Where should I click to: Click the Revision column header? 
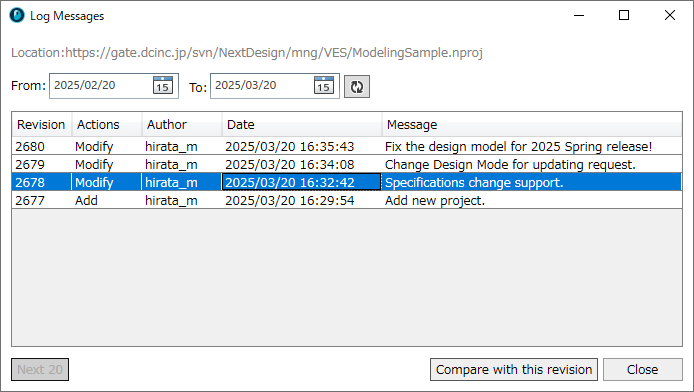[x=41, y=125]
